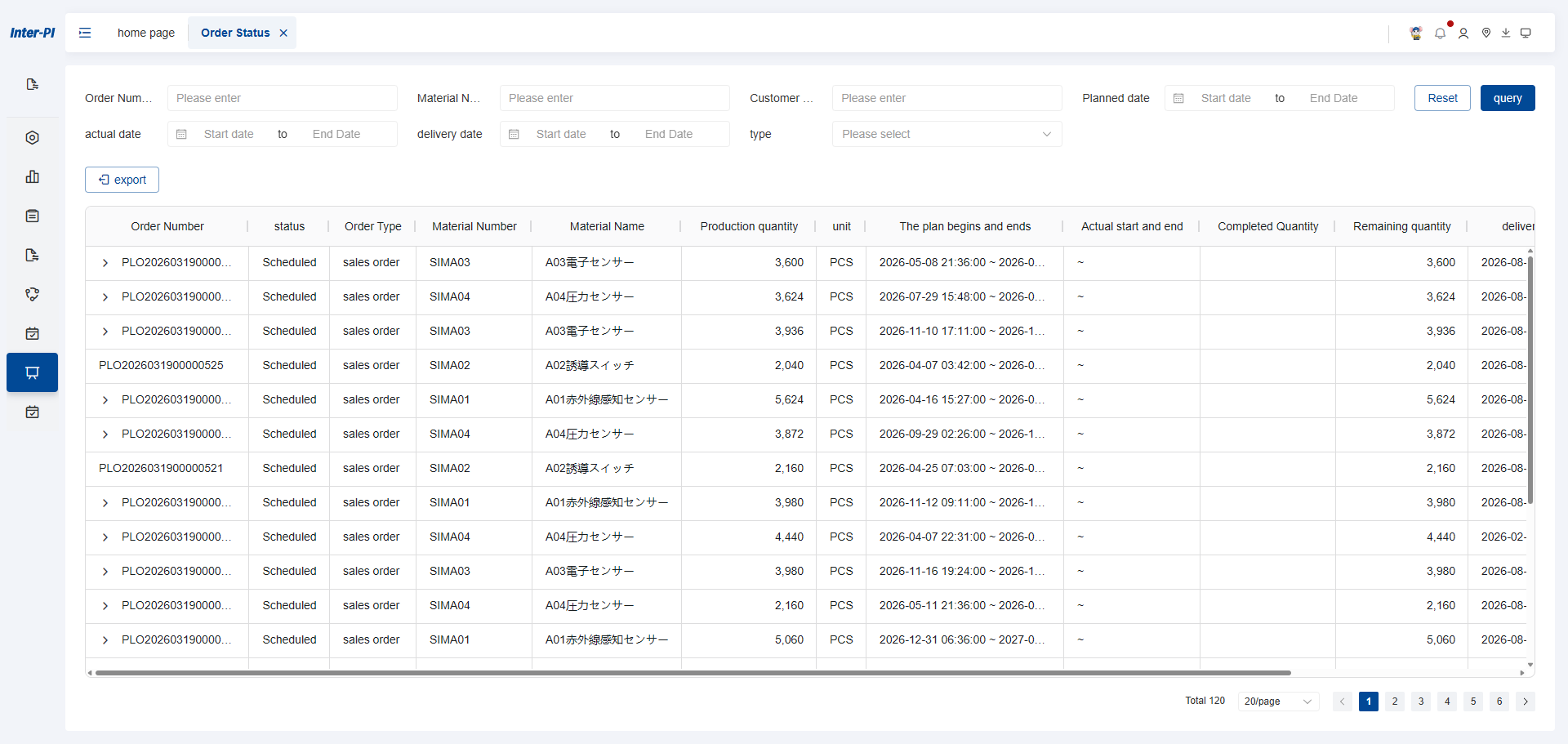1568x744 pixels.
Task: Focus the Material Number input field
Action: click(x=615, y=98)
